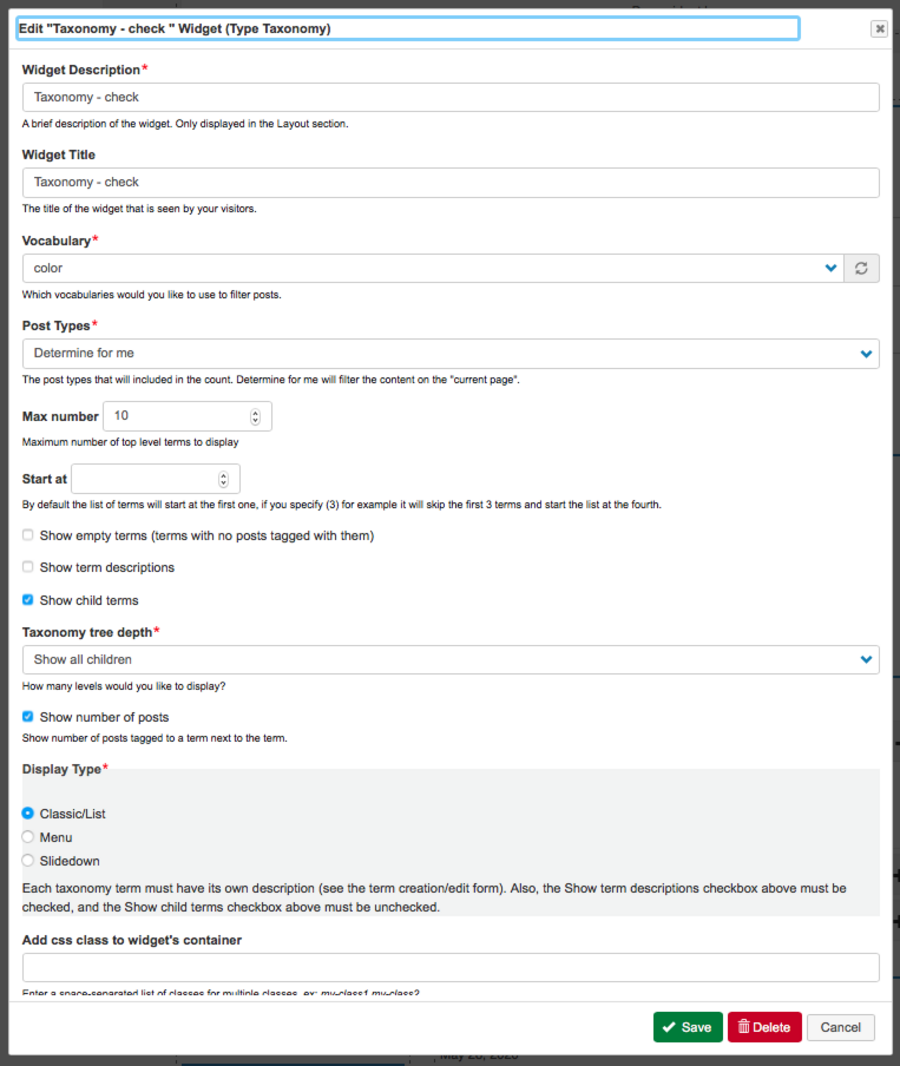900x1066 pixels.
Task: Check Show term descriptions
Action: click(x=28, y=567)
